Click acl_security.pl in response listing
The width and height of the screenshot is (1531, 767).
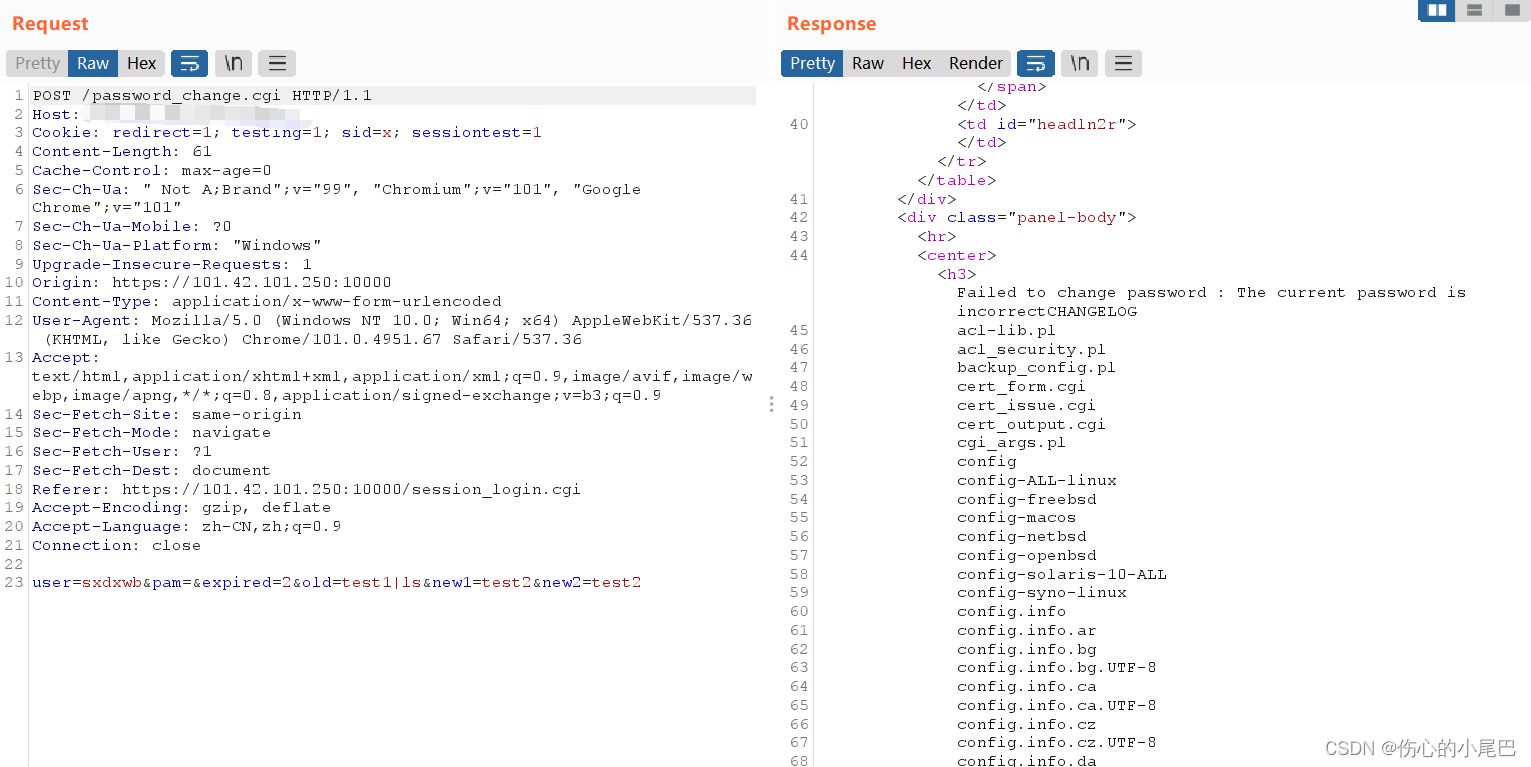[1032, 350]
